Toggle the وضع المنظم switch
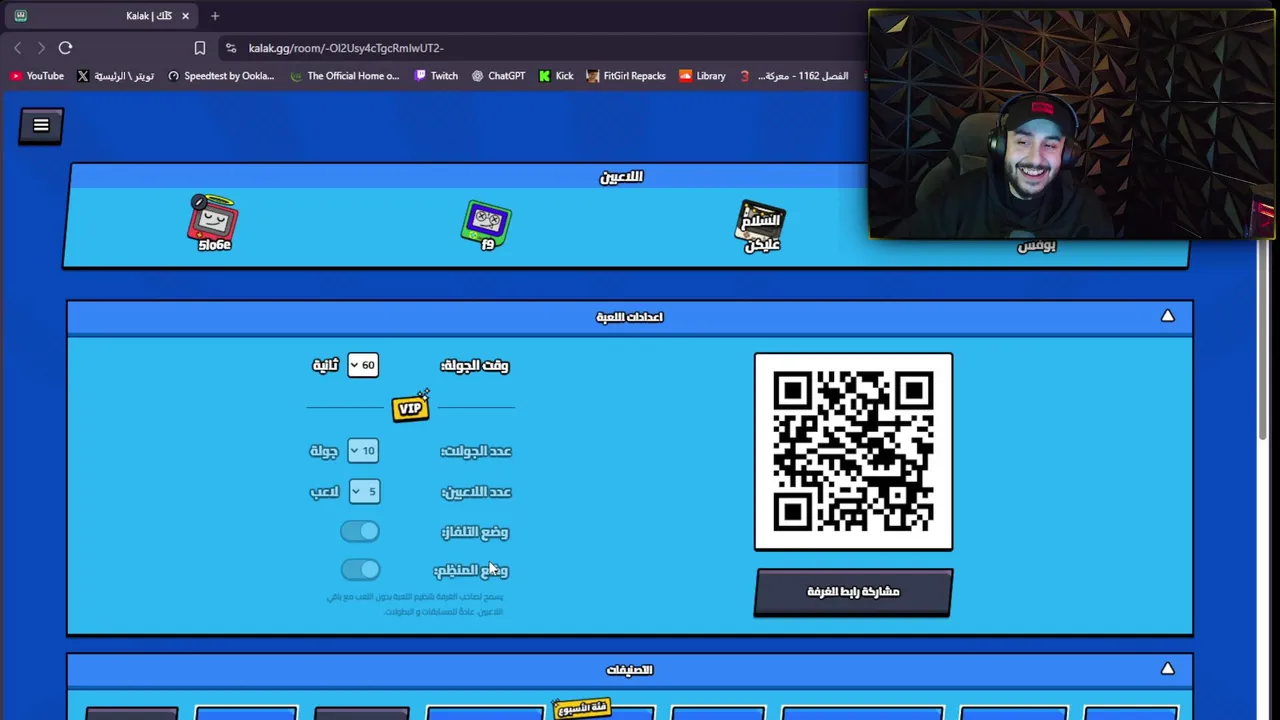 point(360,569)
